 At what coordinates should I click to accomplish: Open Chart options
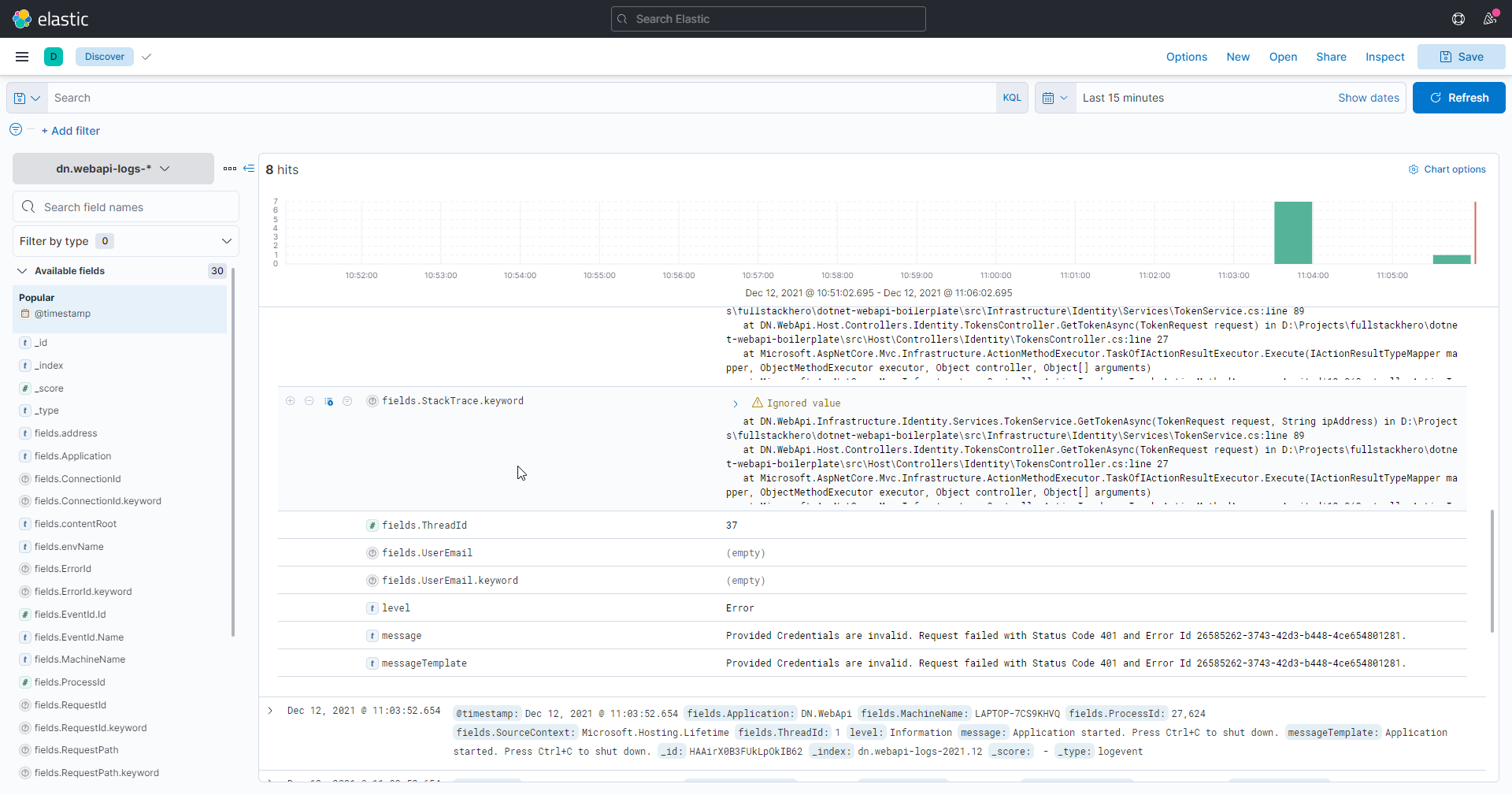(1447, 169)
